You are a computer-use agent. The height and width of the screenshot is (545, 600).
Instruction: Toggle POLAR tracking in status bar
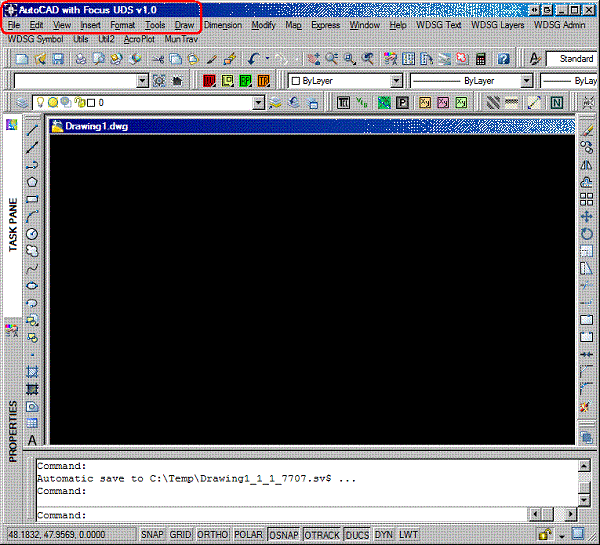coord(248,534)
